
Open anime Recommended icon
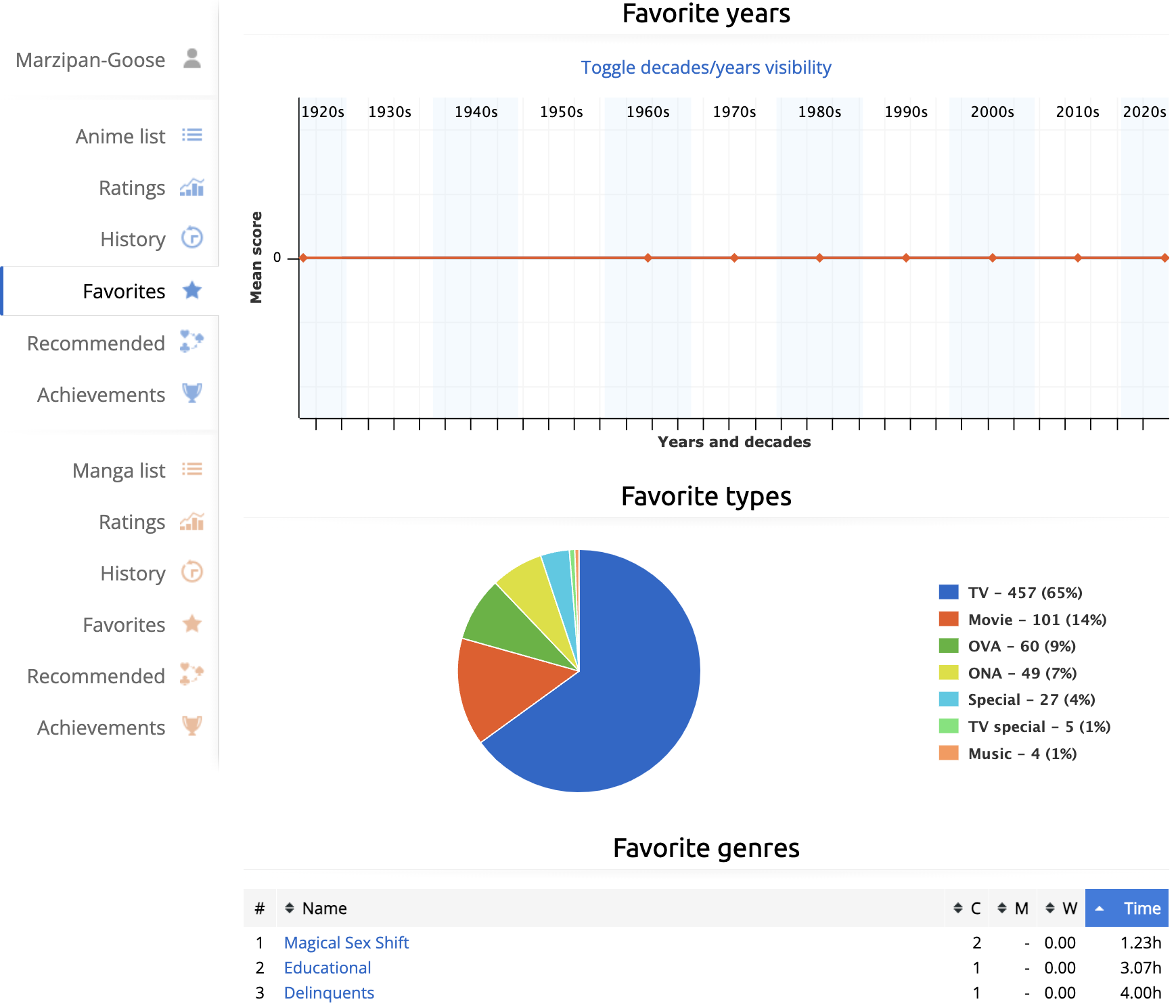click(x=192, y=342)
